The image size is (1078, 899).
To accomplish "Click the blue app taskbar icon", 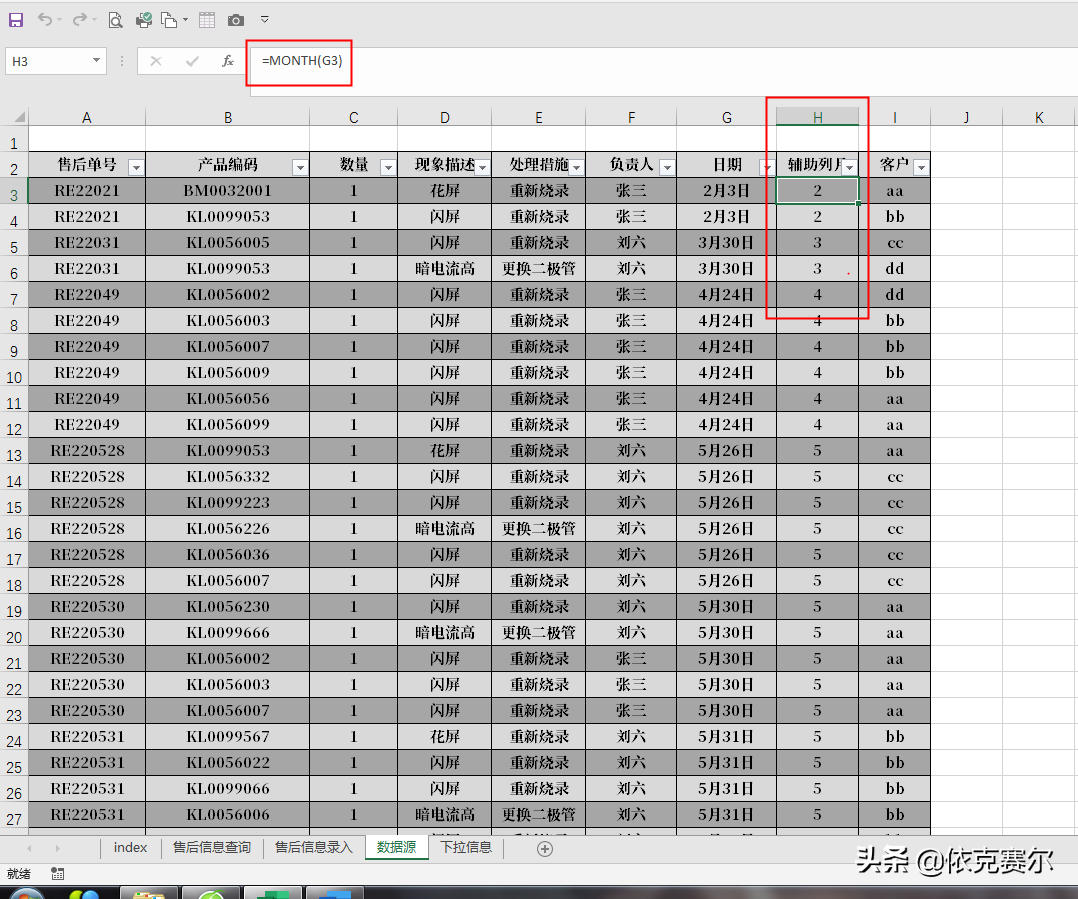I will (335, 894).
